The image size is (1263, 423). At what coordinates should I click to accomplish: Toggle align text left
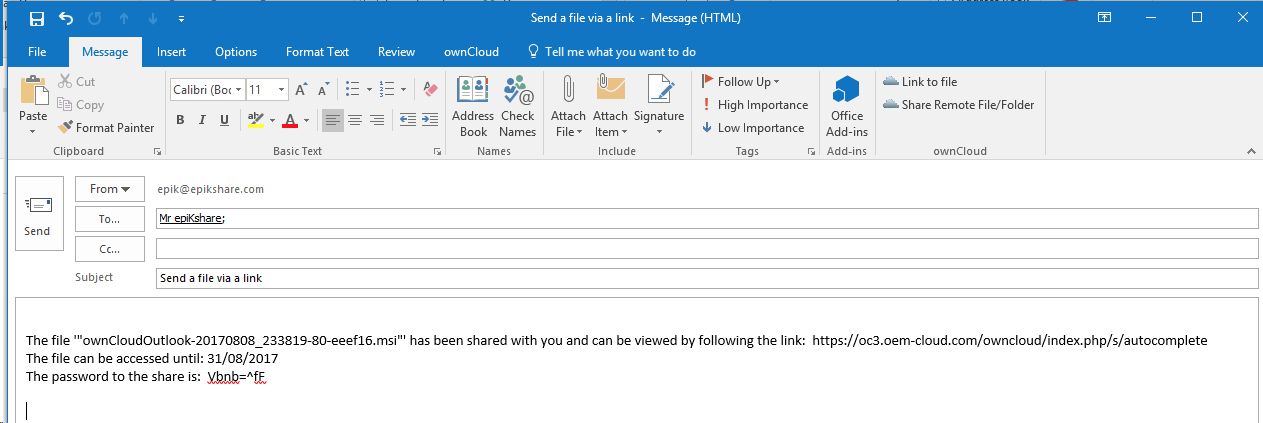[332, 120]
